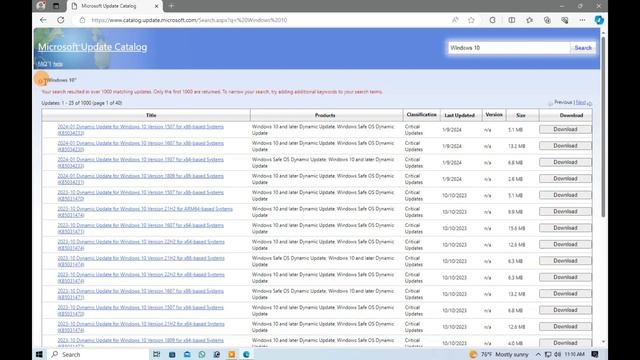The width and height of the screenshot is (640, 360).
Task: Open 2023-10 Dynamic Update 21H2 ARM64 link
Action: pos(145,212)
